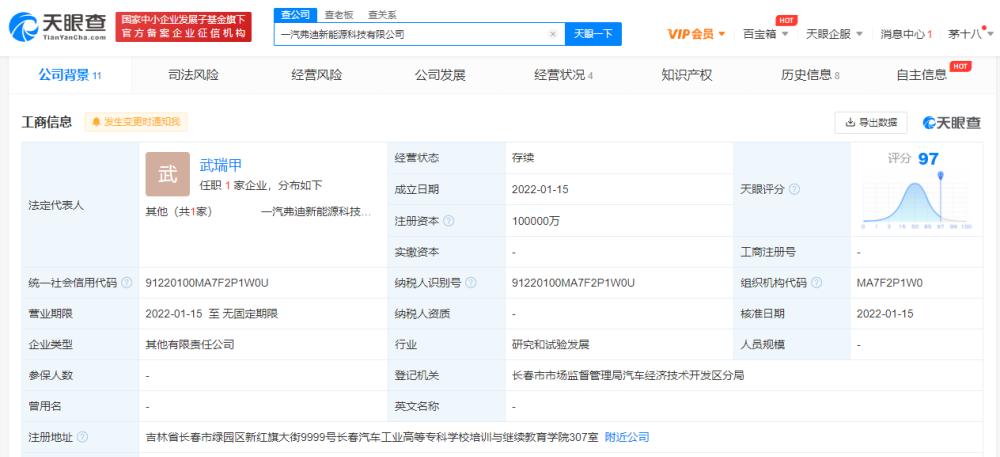Switch to the 自主信息 tab
The height and width of the screenshot is (457, 1000).
click(922, 75)
